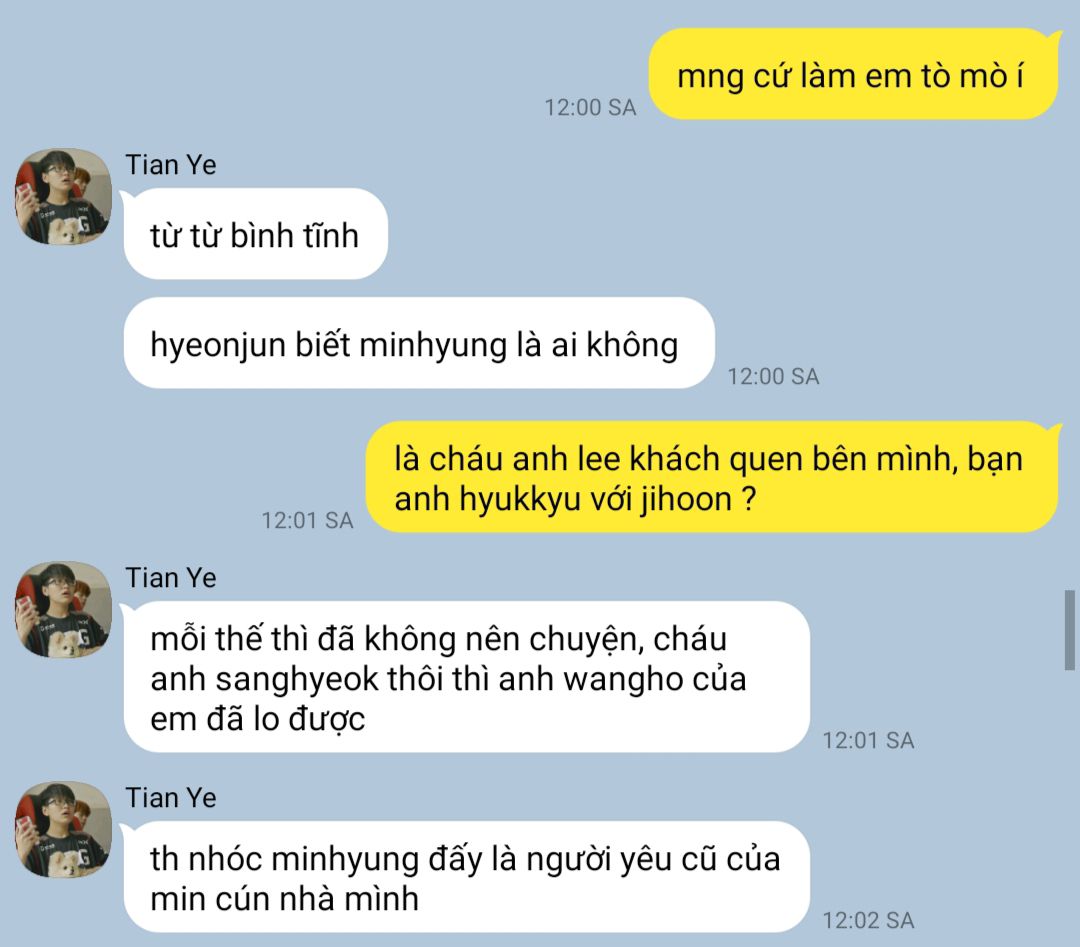Click the chat scrollbar handle on right edge

tap(1069, 629)
